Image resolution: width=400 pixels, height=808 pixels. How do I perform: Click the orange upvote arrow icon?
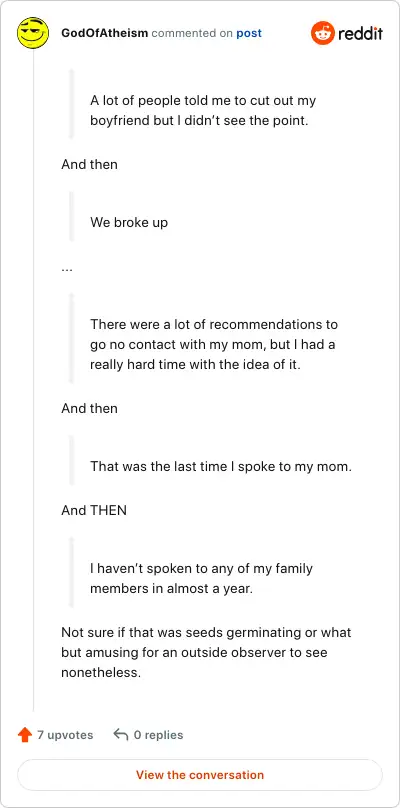point(25,735)
